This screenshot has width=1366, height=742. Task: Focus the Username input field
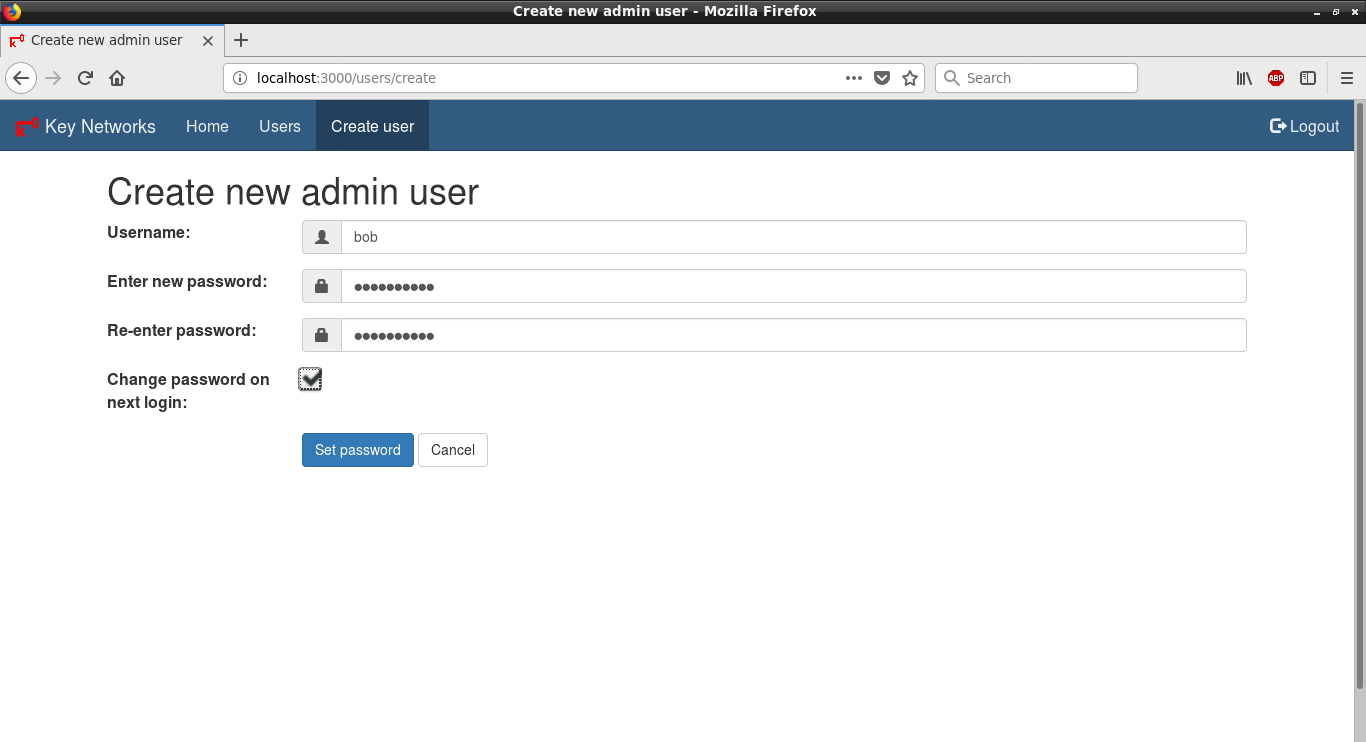(793, 237)
